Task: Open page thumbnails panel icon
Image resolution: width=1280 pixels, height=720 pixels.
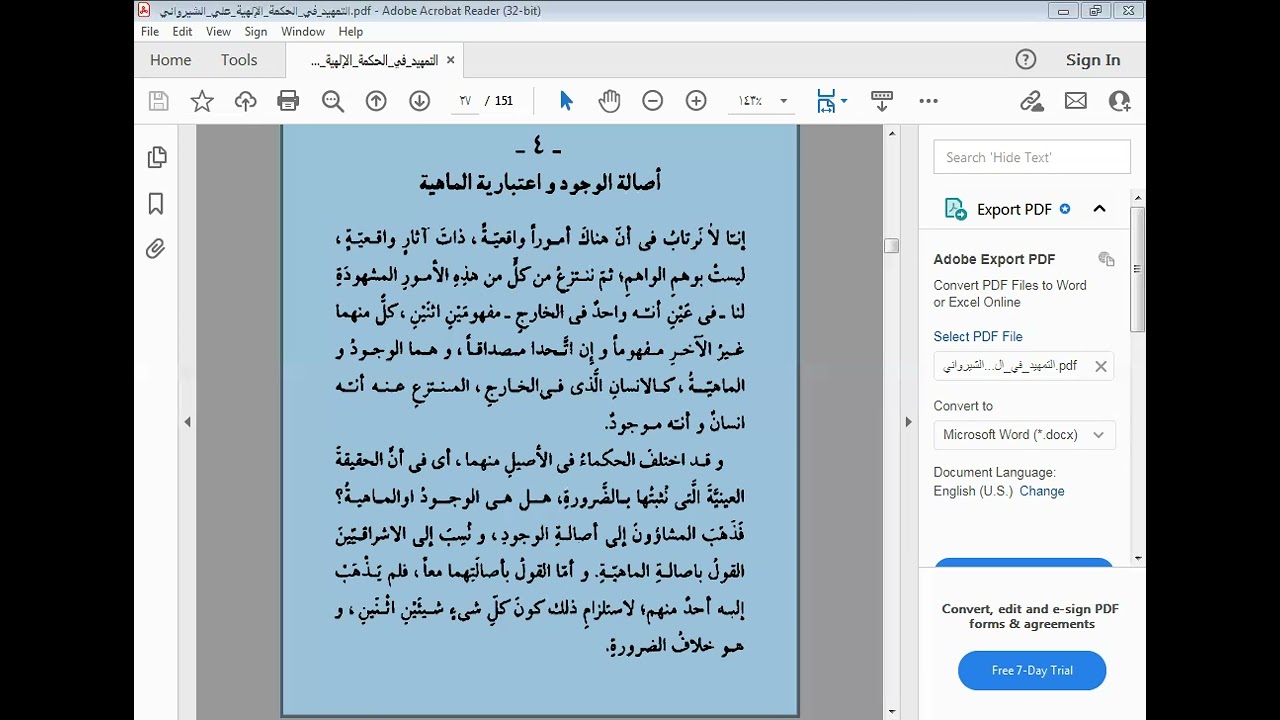Action: click(x=157, y=157)
